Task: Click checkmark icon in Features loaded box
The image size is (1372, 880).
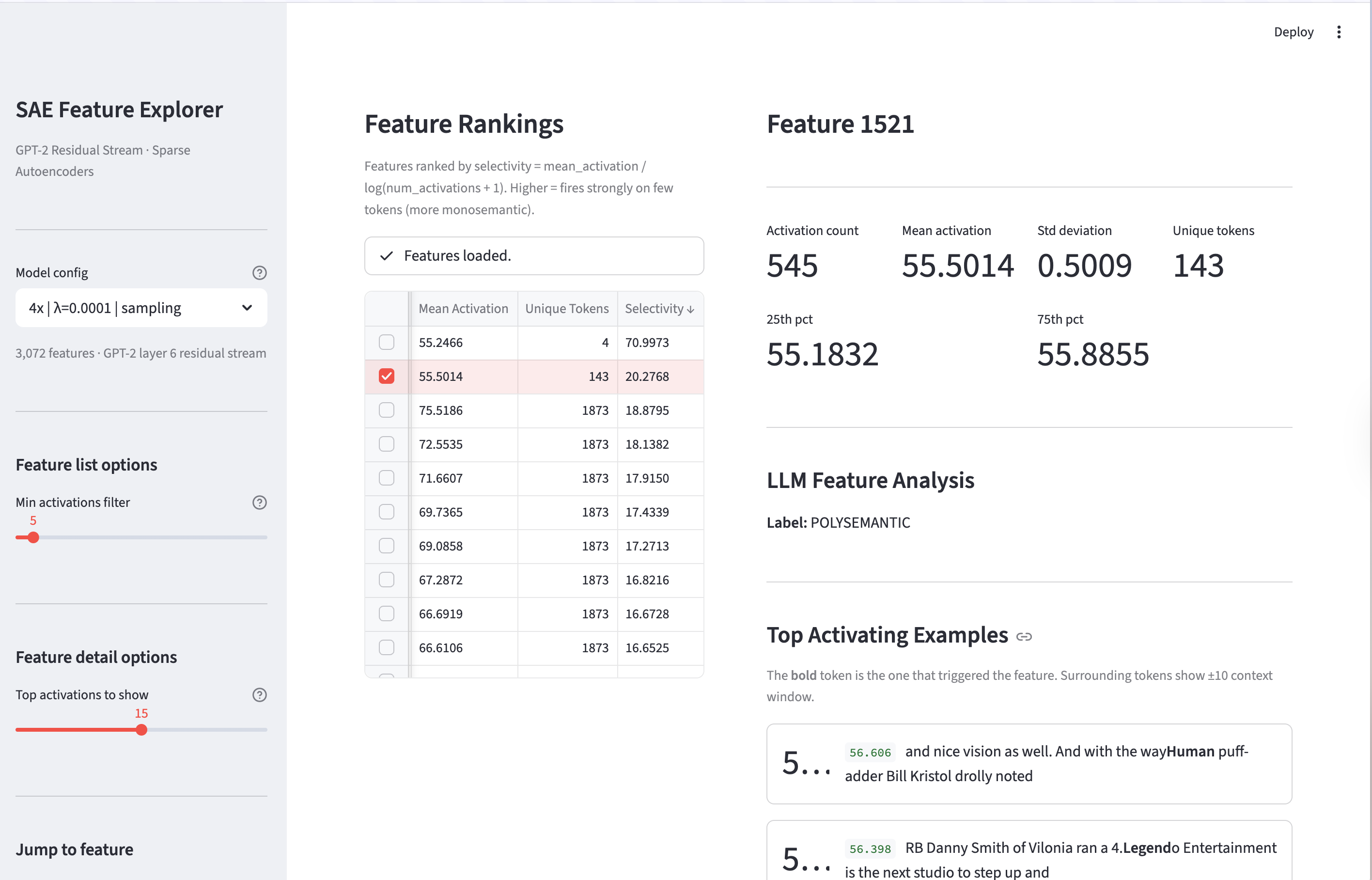Action: click(x=387, y=255)
